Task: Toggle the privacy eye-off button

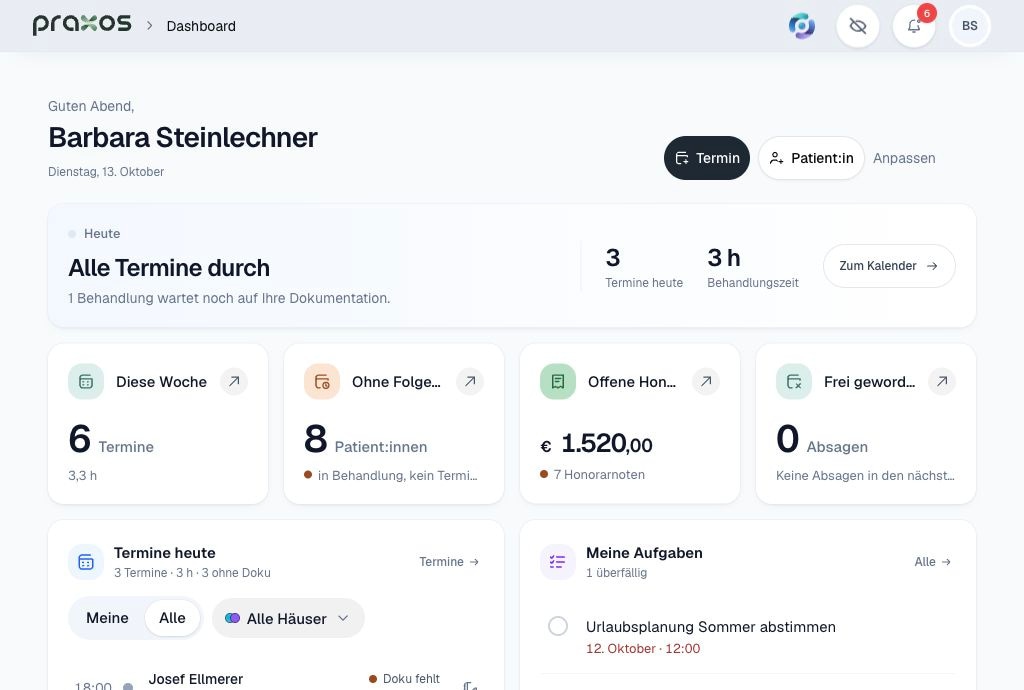Action: pyautogui.click(x=857, y=26)
